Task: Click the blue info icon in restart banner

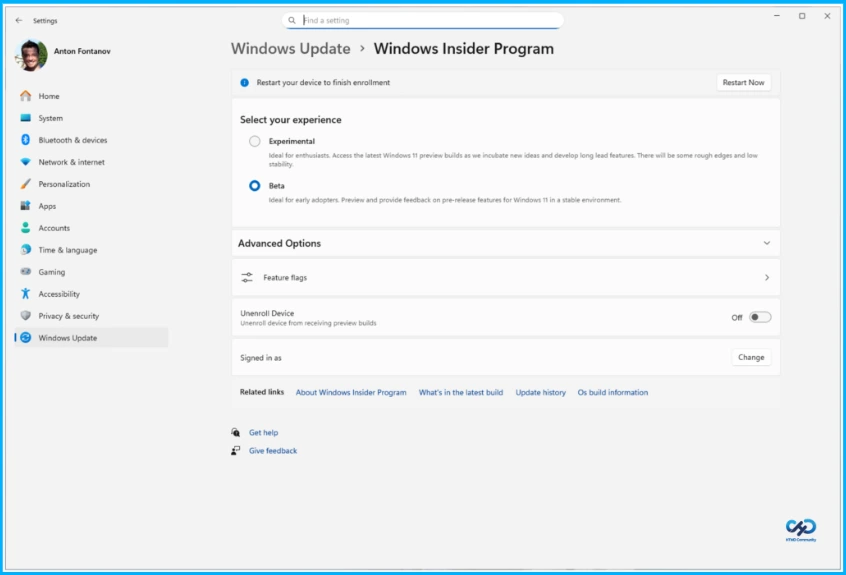Action: pyautogui.click(x=244, y=83)
